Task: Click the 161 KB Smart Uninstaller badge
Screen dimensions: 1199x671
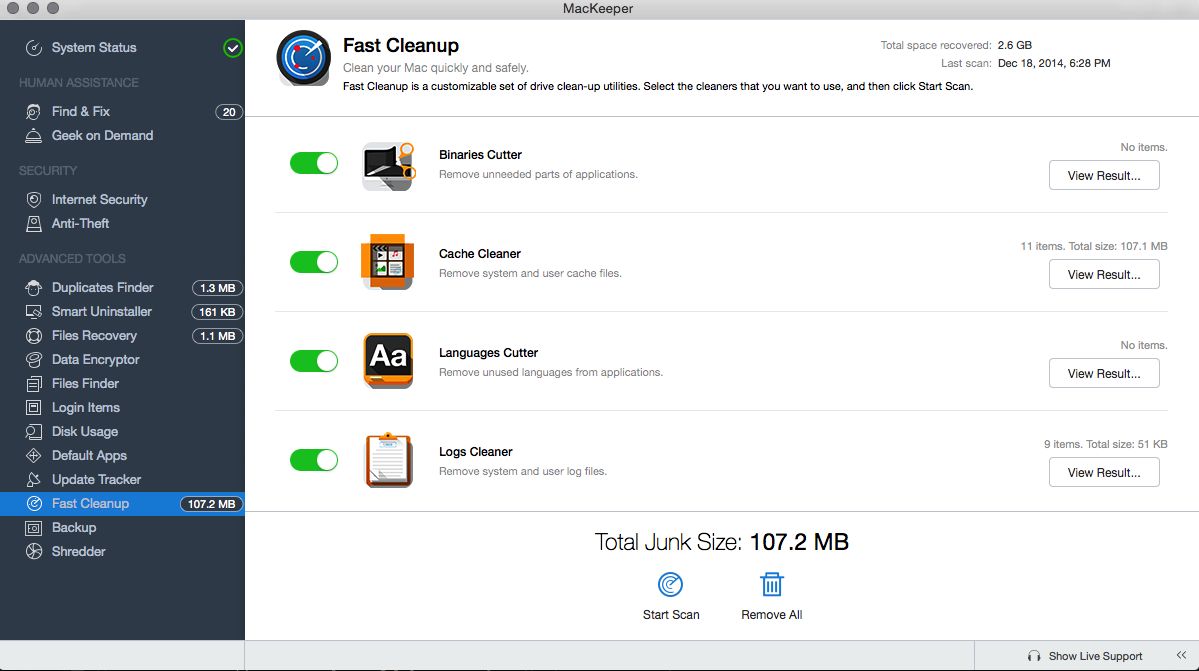Action: click(x=217, y=312)
